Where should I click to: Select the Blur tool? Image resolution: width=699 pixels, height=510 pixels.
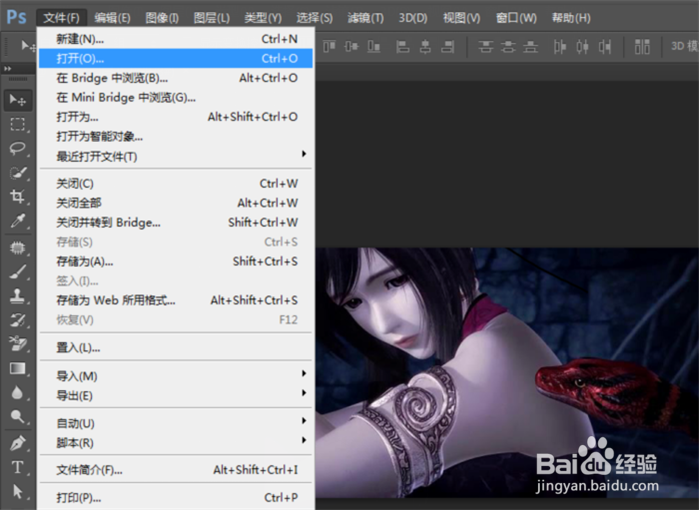coord(18,393)
